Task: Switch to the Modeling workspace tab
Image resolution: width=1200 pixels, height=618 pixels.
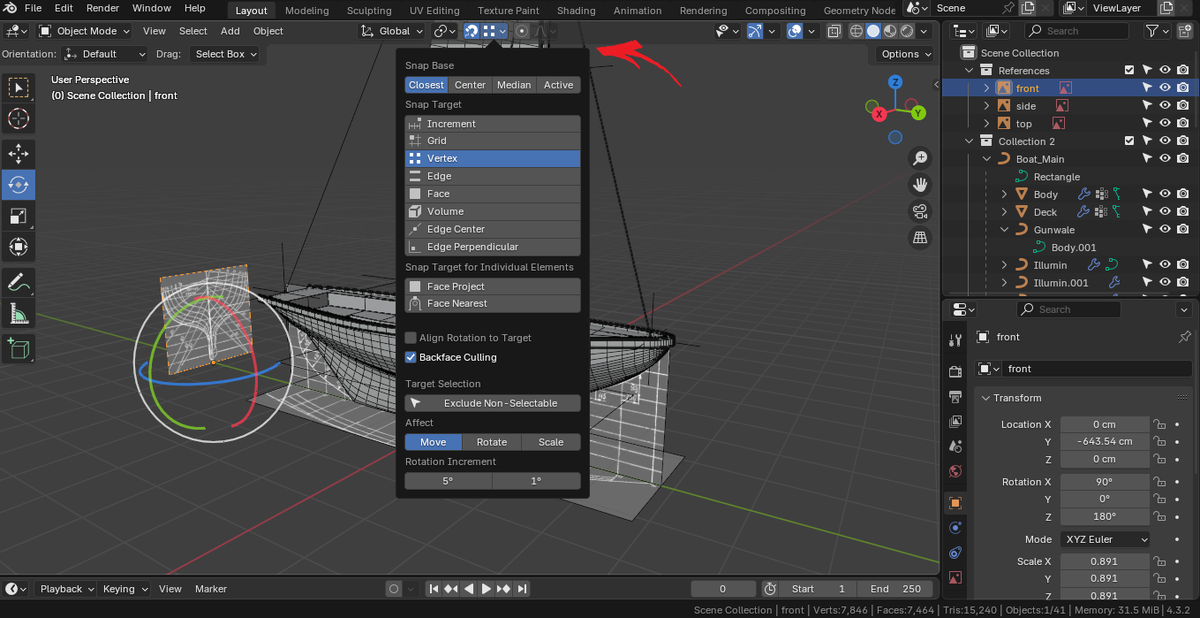Action: tap(306, 11)
